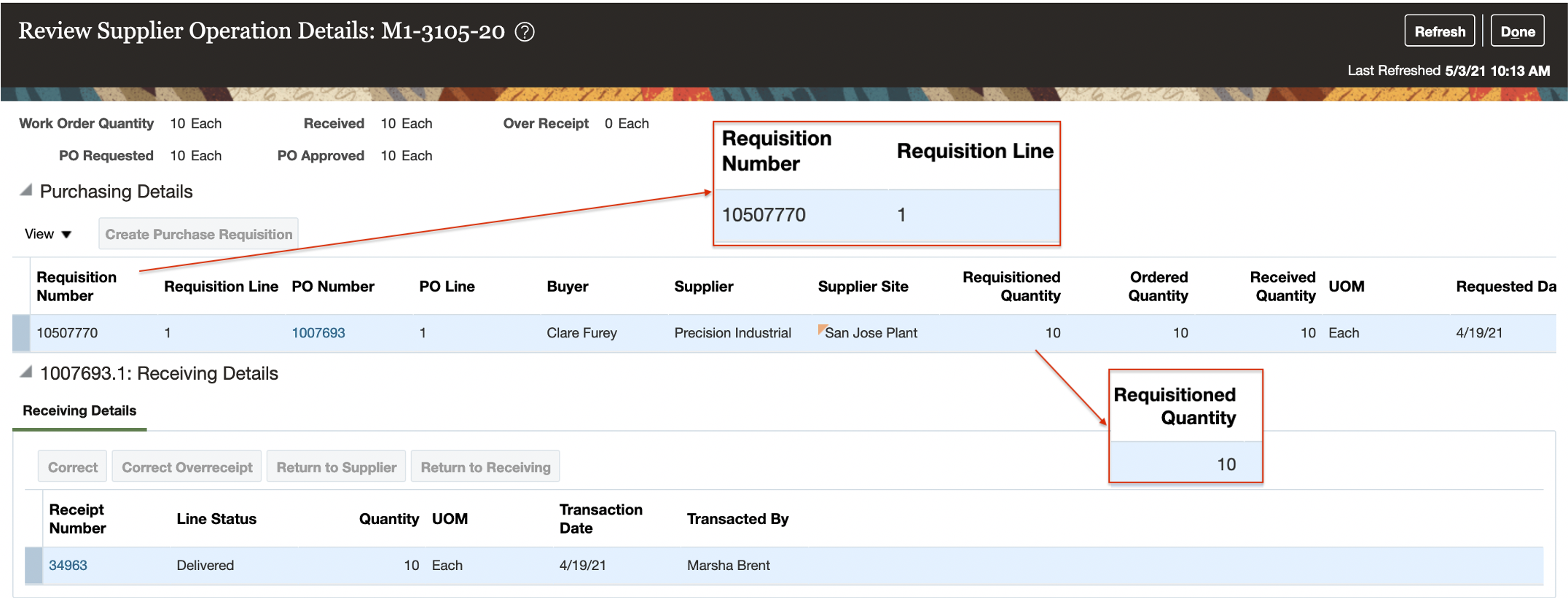Image resolution: width=1568 pixels, height=605 pixels.
Task: Click the Correct button
Action: click(x=72, y=467)
